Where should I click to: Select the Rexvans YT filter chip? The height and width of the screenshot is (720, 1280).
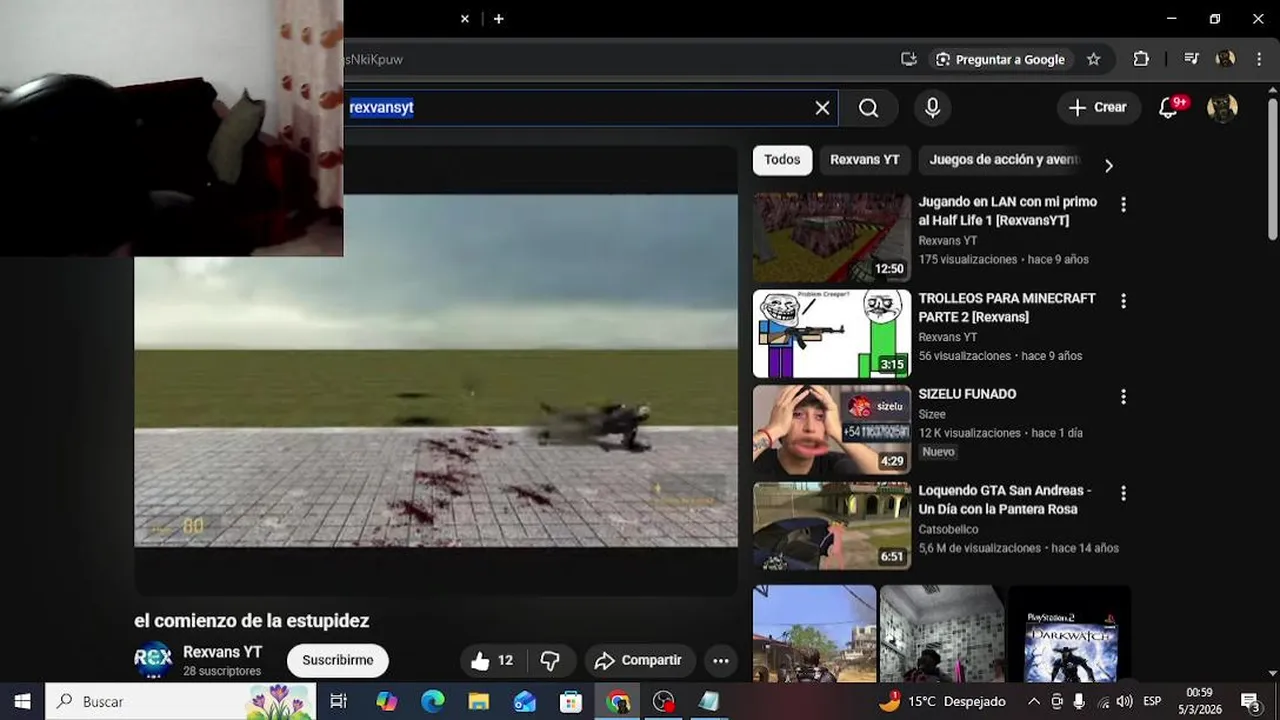pyautogui.click(x=864, y=160)
